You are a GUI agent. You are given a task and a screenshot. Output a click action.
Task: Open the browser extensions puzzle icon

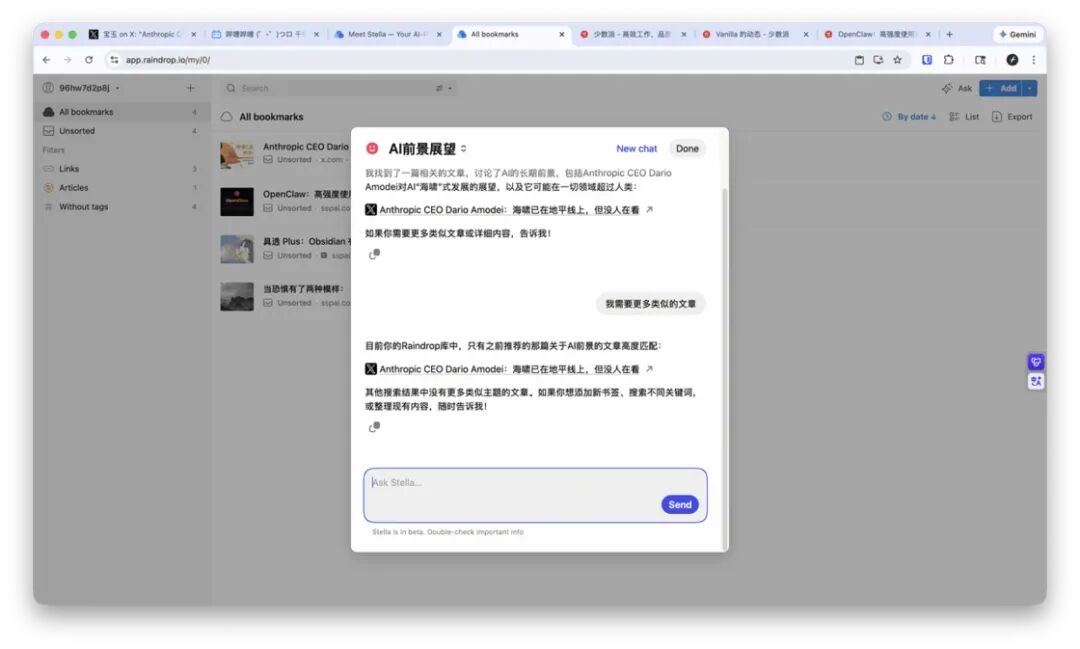point(948,60)
